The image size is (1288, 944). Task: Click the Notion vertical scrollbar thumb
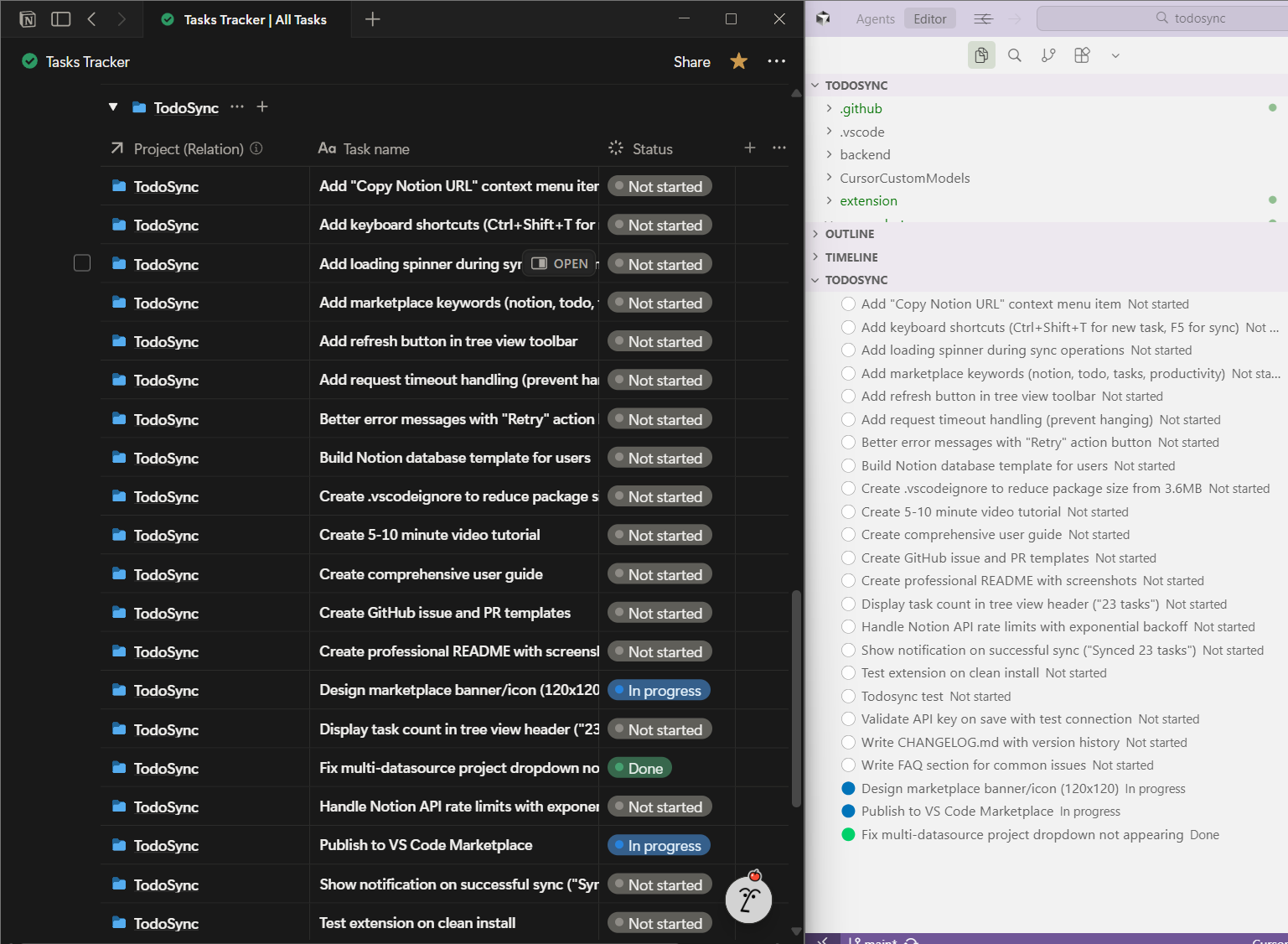(x=796, y=698)
